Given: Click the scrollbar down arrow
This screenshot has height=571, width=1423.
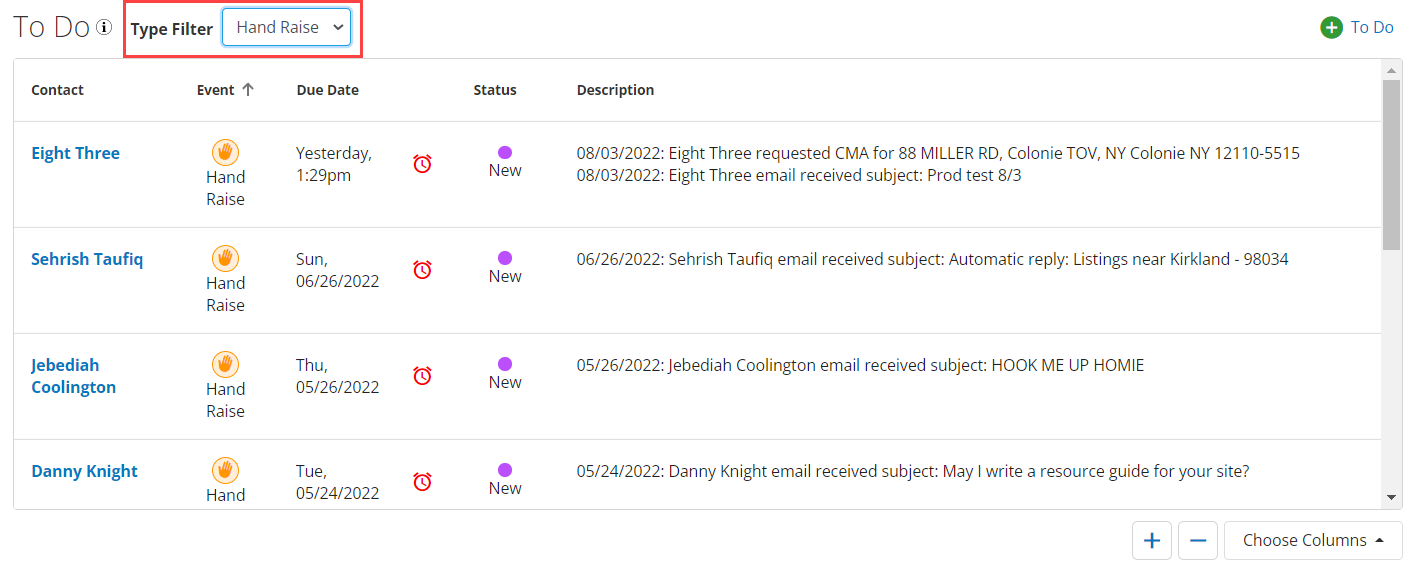Looking at the screenshot, I should (x=1391, y=497).
